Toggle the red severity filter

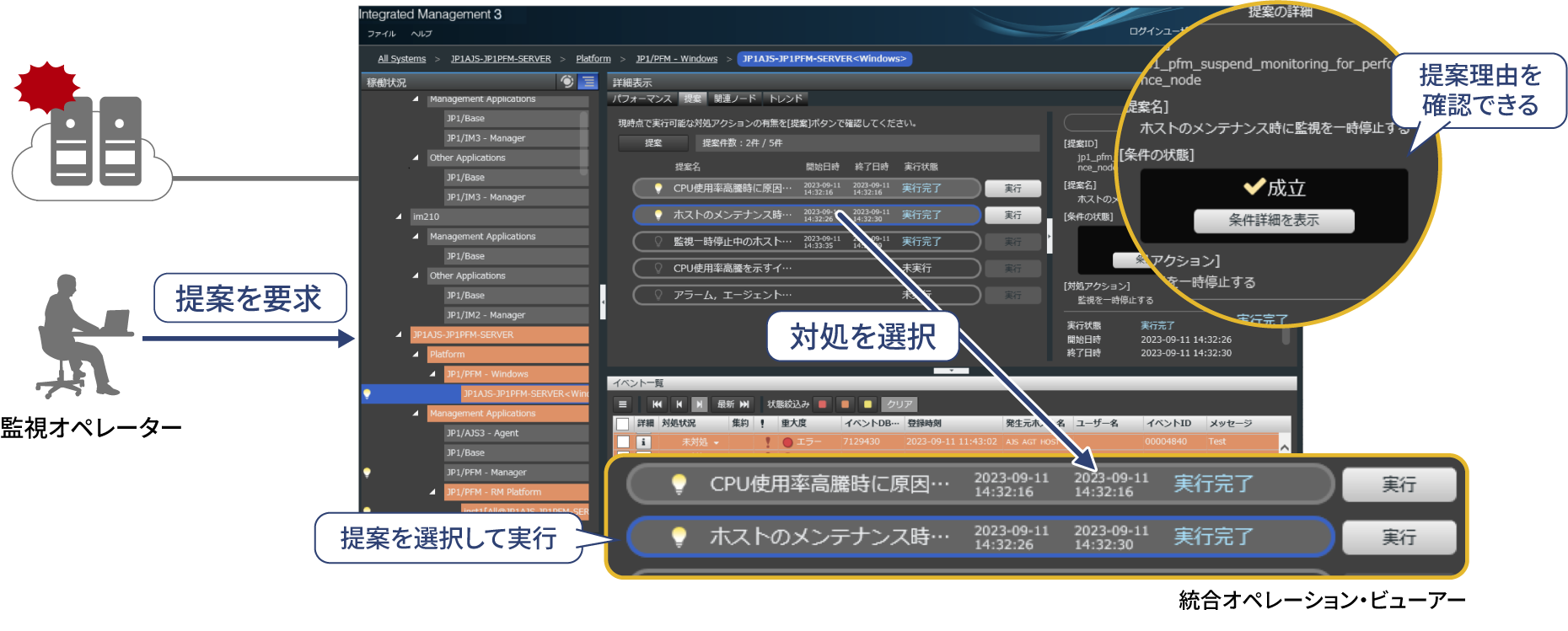[823, 404]
